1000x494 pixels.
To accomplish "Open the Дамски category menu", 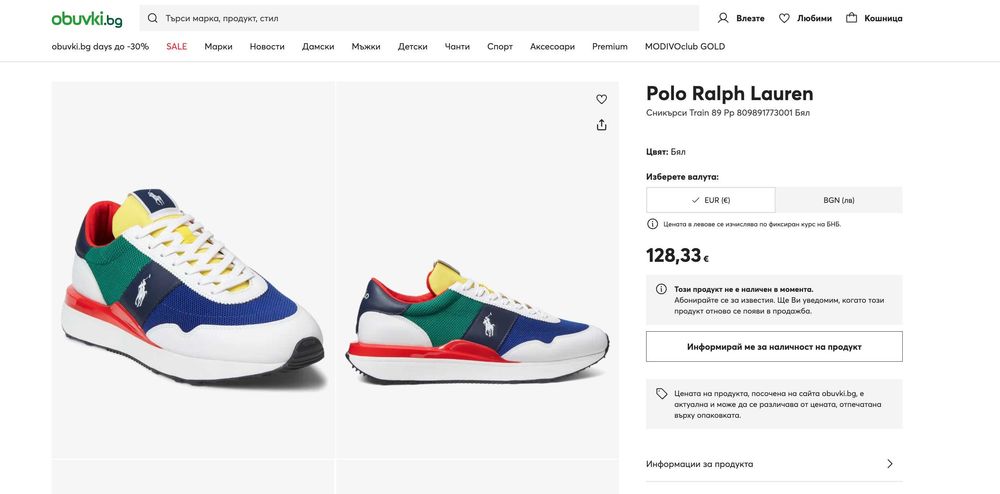I will 318,47.
